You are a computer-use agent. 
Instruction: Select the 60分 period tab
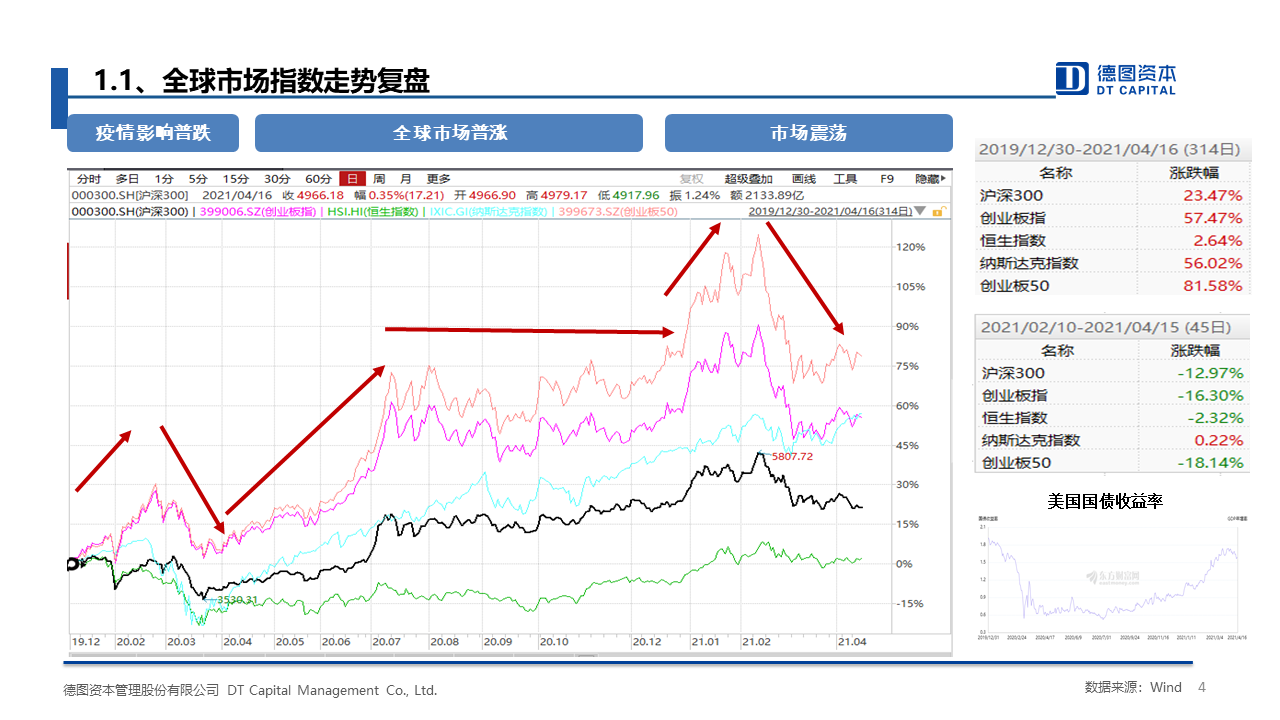[318, 179]
